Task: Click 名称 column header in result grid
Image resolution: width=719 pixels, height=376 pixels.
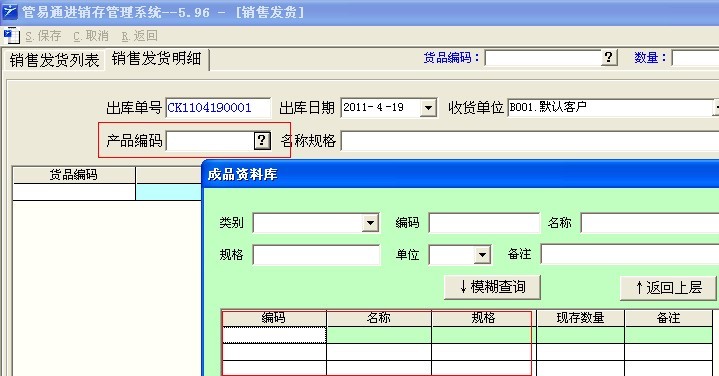Action: click(379, 318)
